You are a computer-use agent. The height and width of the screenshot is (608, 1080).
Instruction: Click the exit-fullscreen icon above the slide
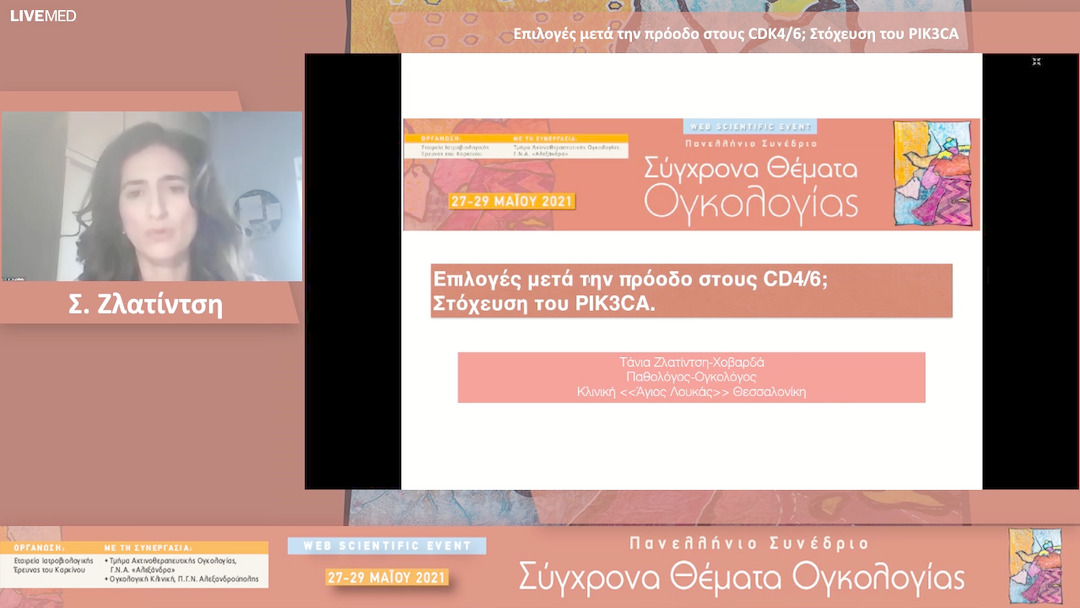click(1036, 62)
